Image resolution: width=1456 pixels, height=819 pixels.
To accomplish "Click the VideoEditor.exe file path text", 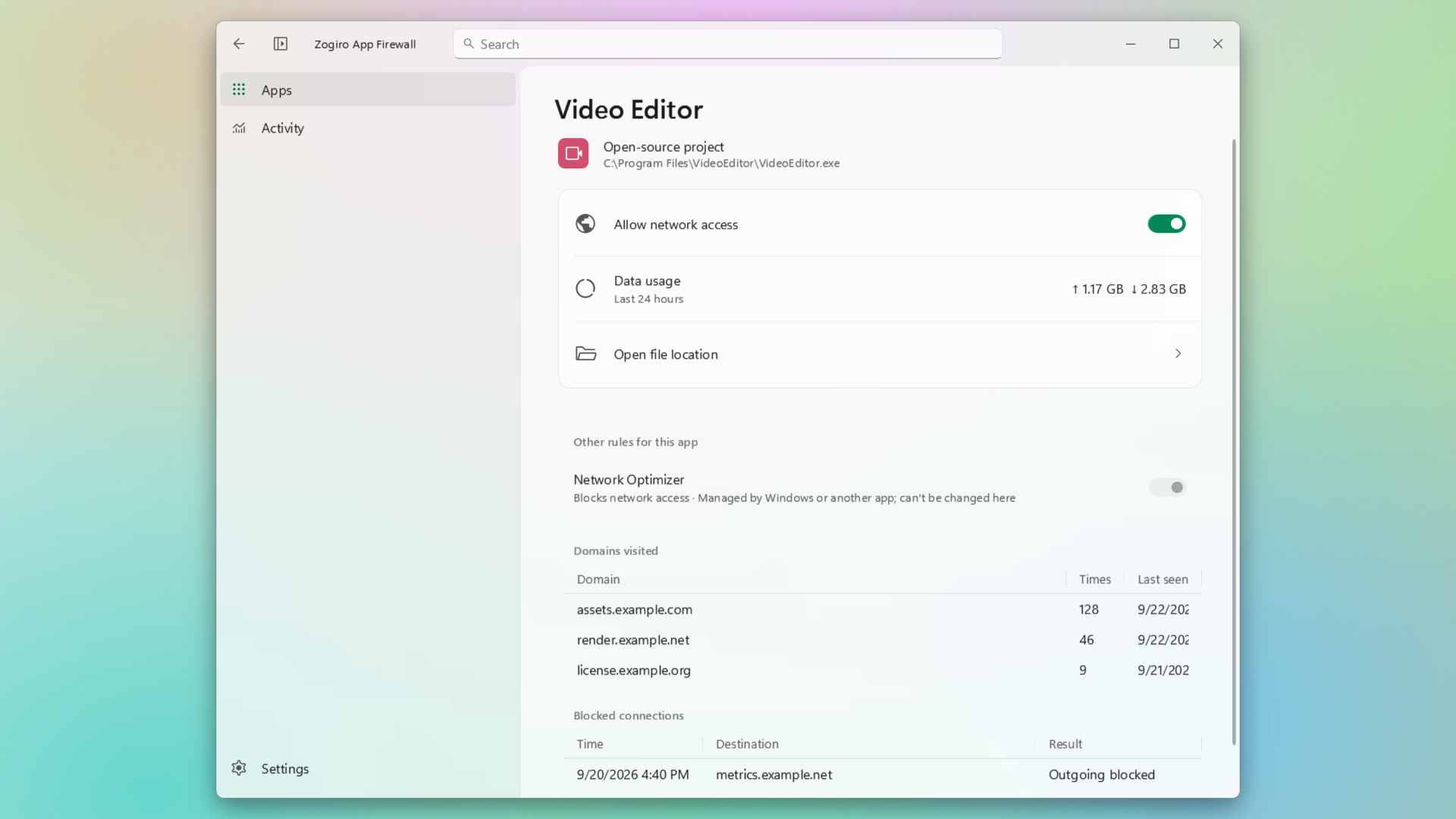I will (721, 163).
